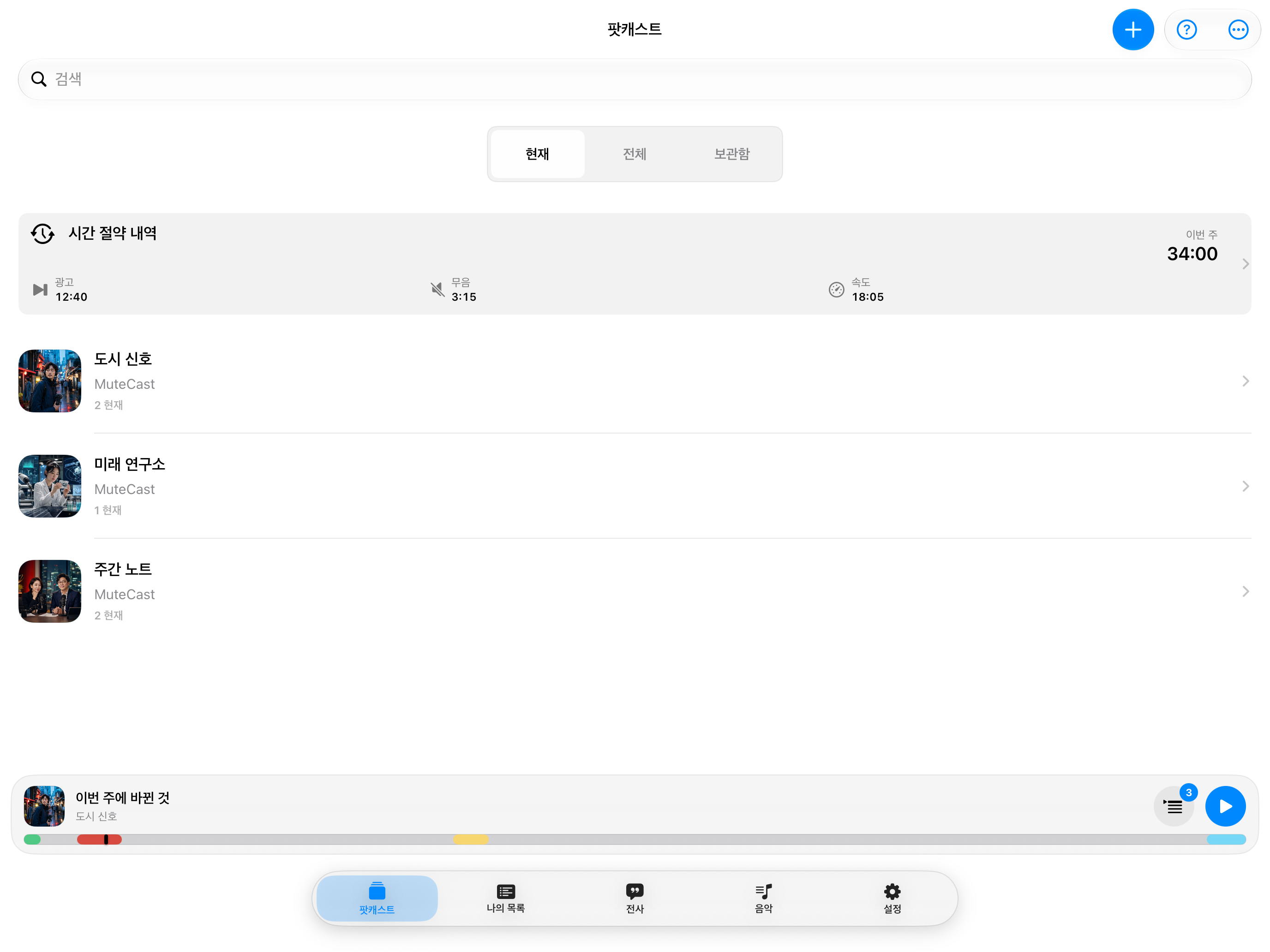Open episode title 이번 주에 바뀐 것

point(122,797)
